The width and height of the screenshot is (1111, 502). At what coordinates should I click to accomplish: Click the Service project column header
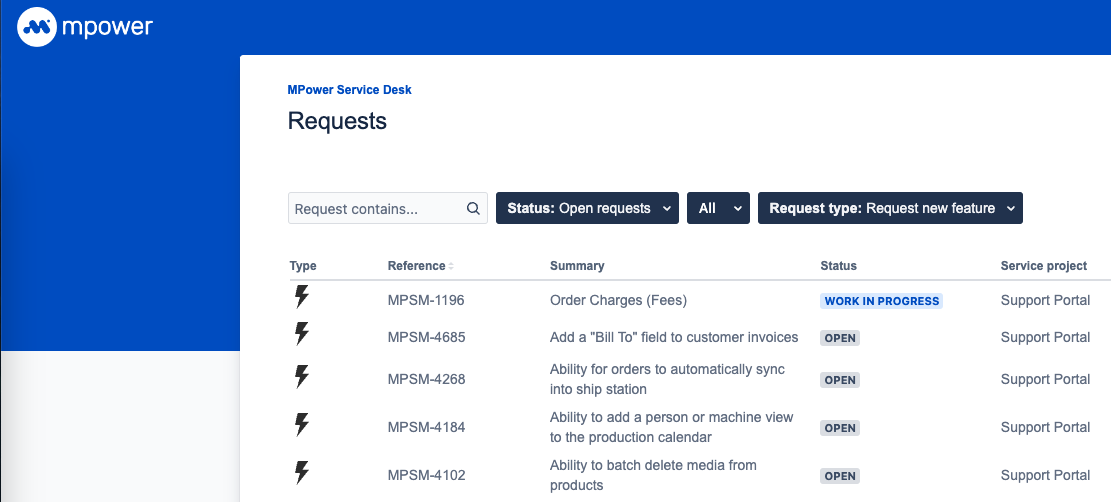pos(1044,266)
